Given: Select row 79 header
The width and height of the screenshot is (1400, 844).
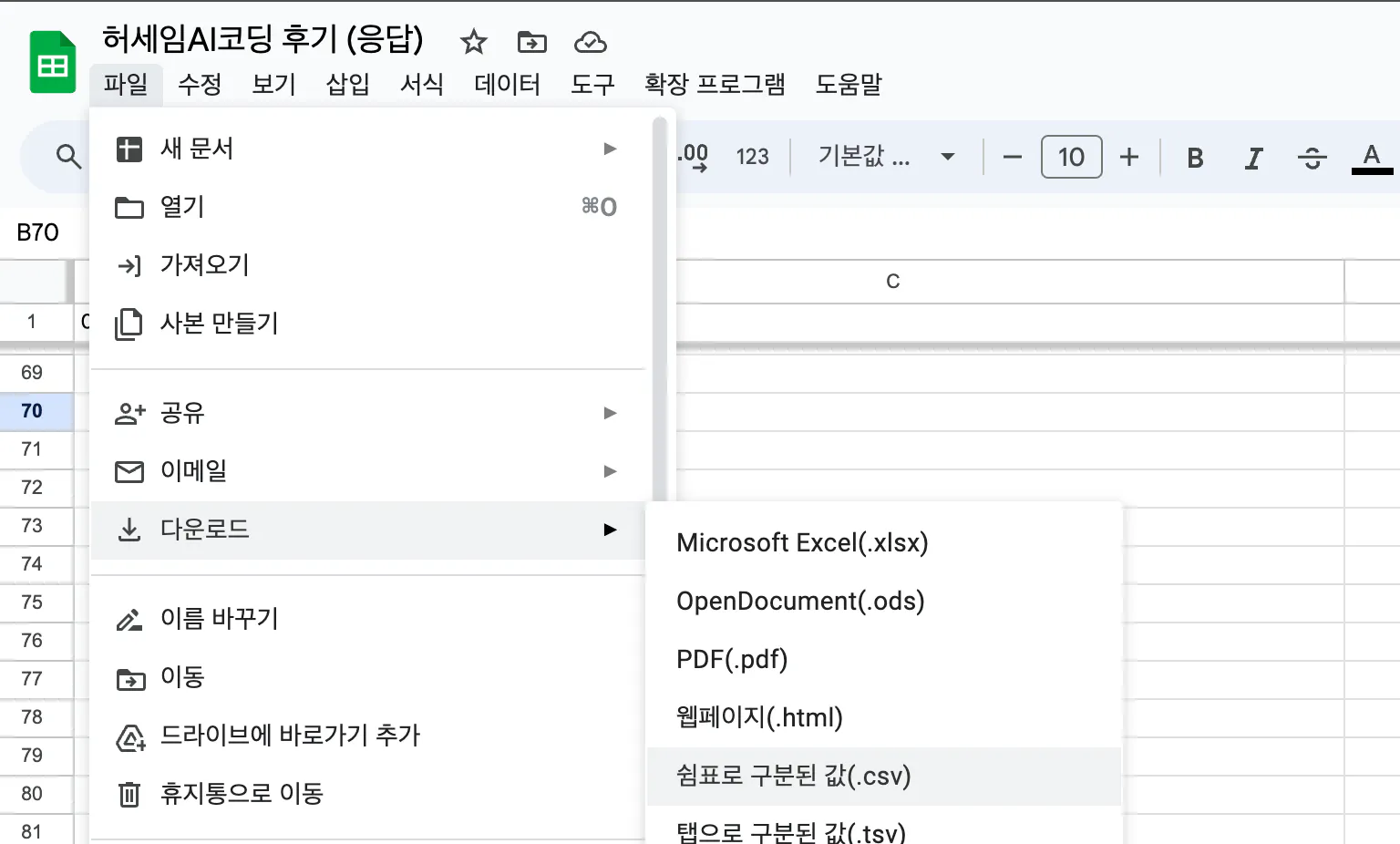Looking at the screenshot, I should (x=36, y=756).
